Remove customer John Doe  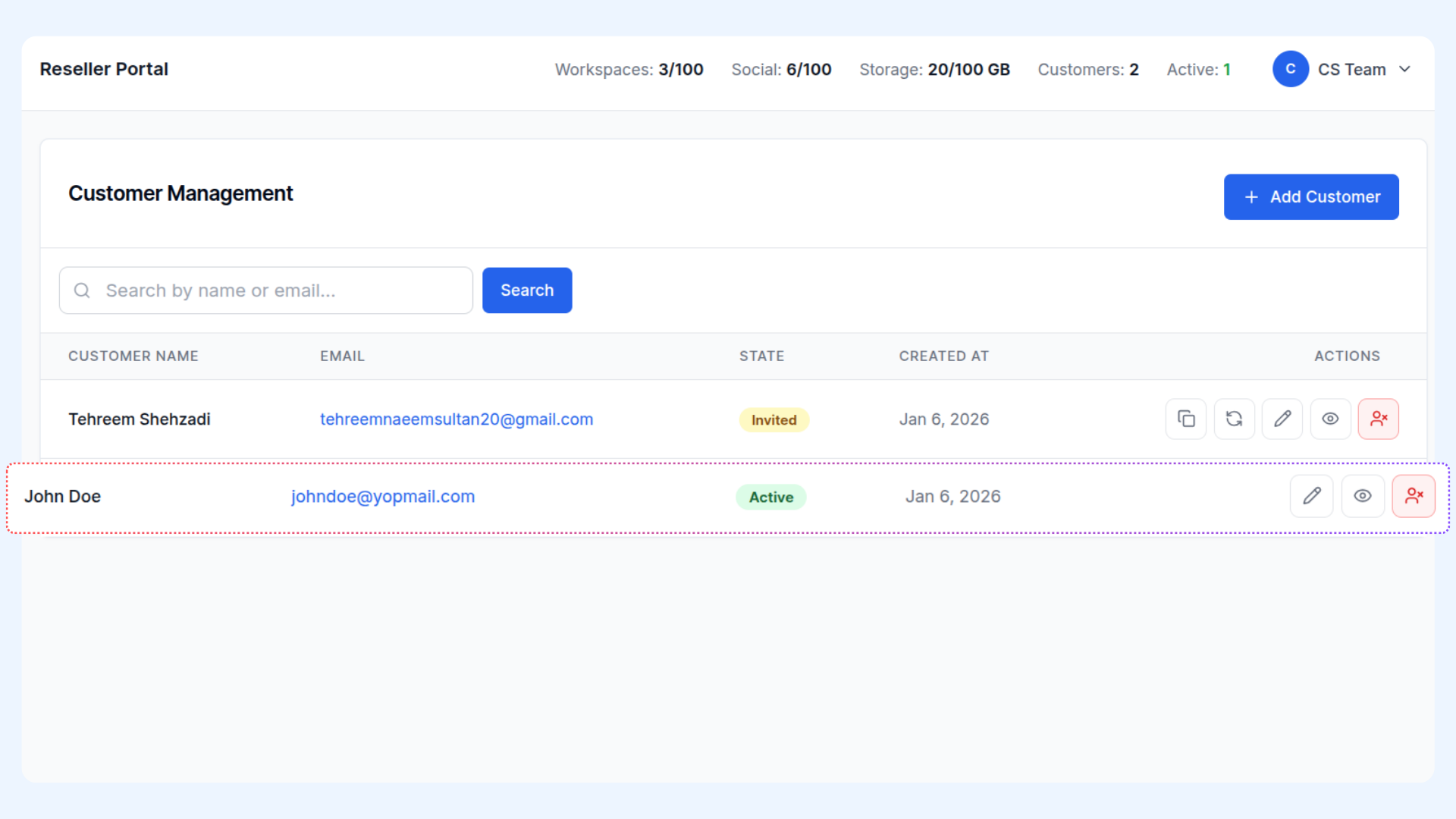click(x=1414, y=497)
